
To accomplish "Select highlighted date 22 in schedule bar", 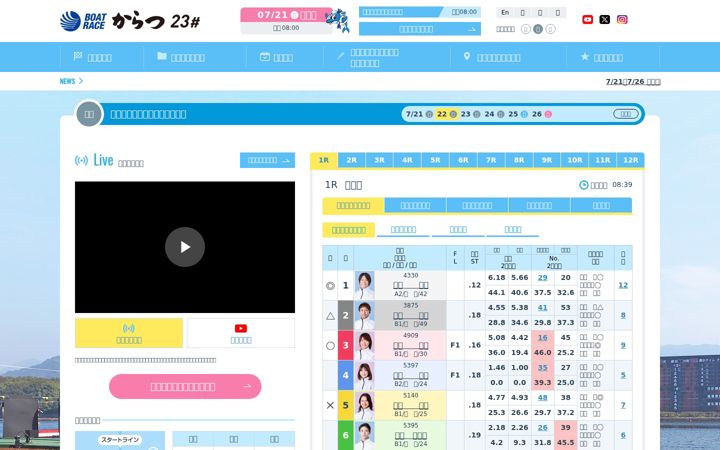I will [446, 114].
